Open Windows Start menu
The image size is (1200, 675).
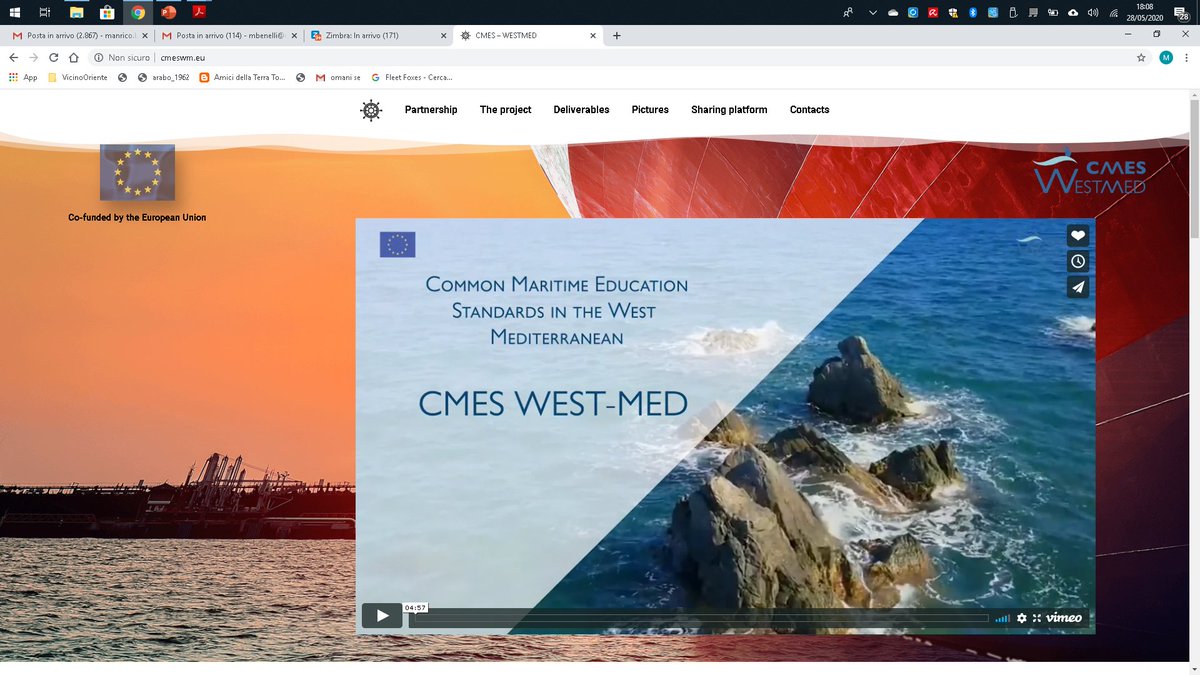tap(13, 12)
